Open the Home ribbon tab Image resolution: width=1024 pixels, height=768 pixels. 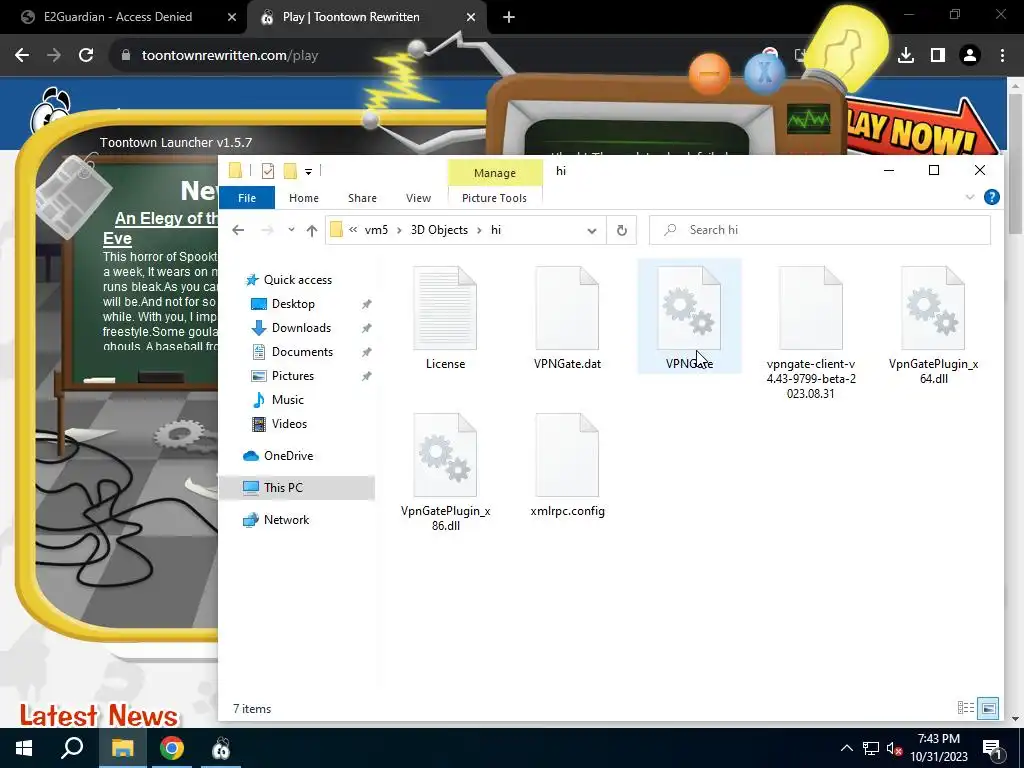pyautogui.click(x=304, y=198)
